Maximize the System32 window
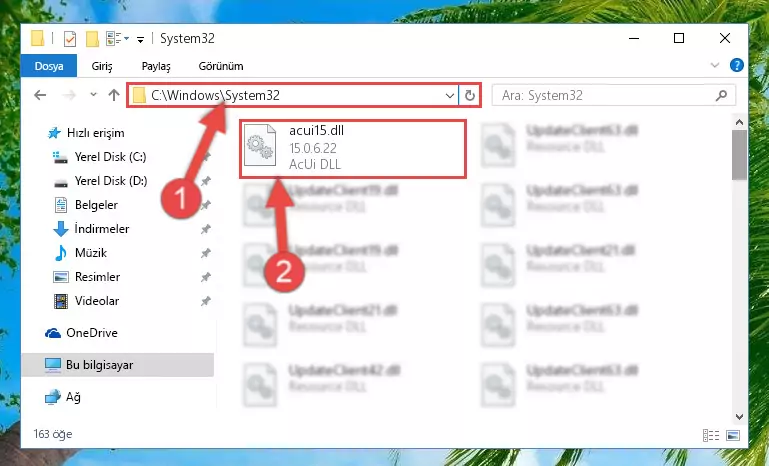The image size is (769, 466). pos(679,38)
